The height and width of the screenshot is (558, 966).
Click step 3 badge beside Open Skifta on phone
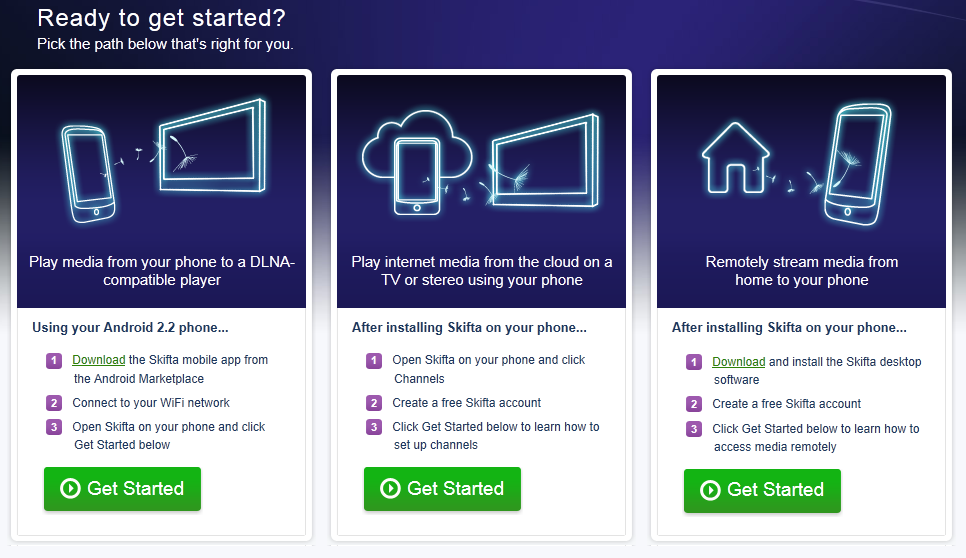pos(54,427)
